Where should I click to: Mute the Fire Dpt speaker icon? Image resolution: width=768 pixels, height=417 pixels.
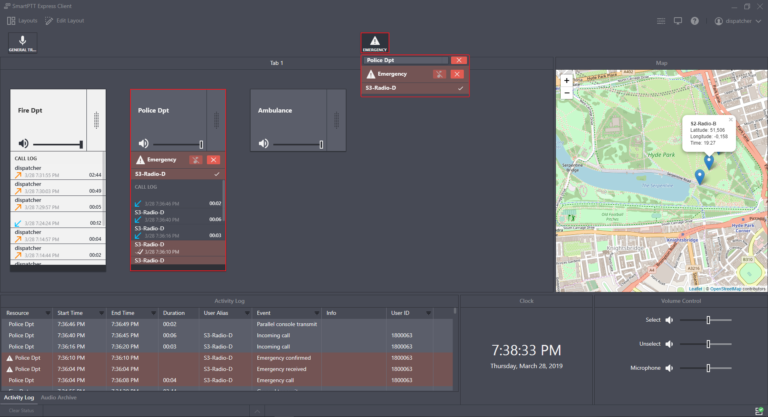click(21, 145)
